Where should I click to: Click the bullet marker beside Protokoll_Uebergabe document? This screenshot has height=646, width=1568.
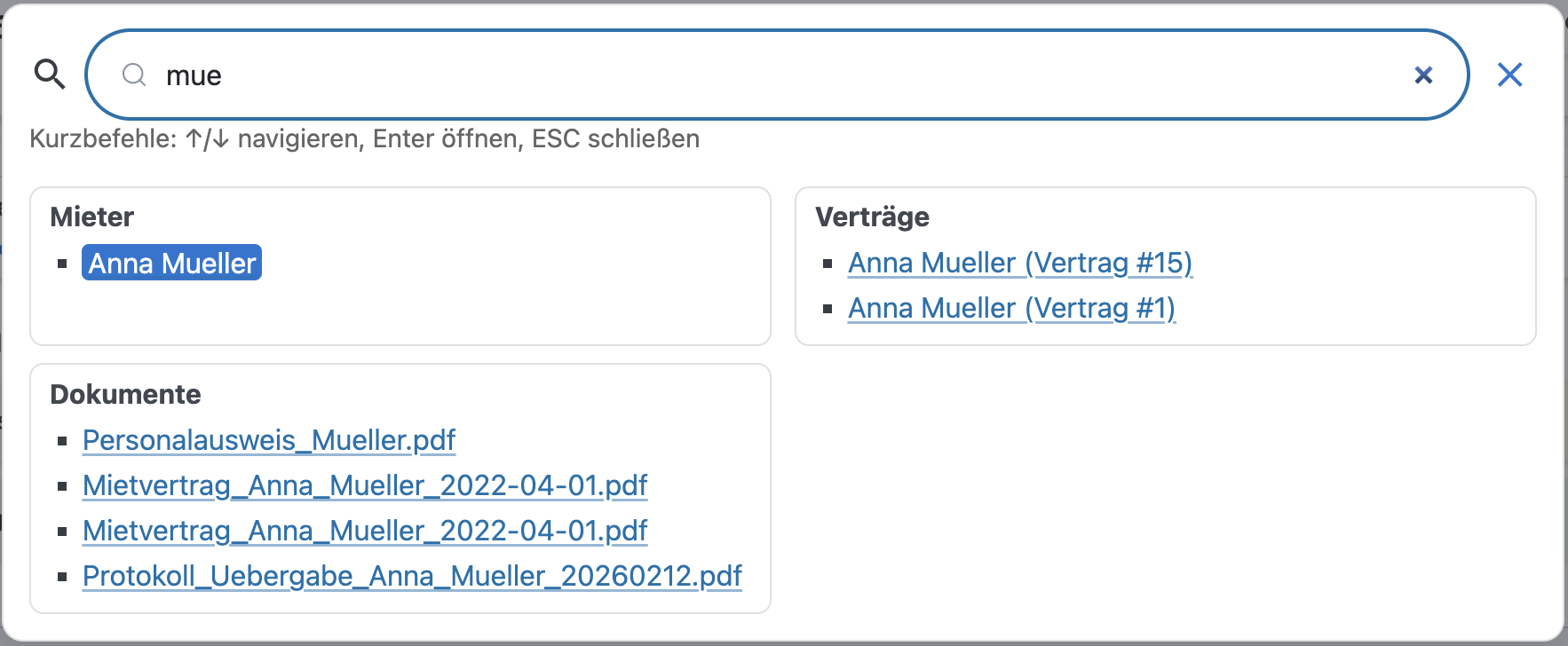61,577
